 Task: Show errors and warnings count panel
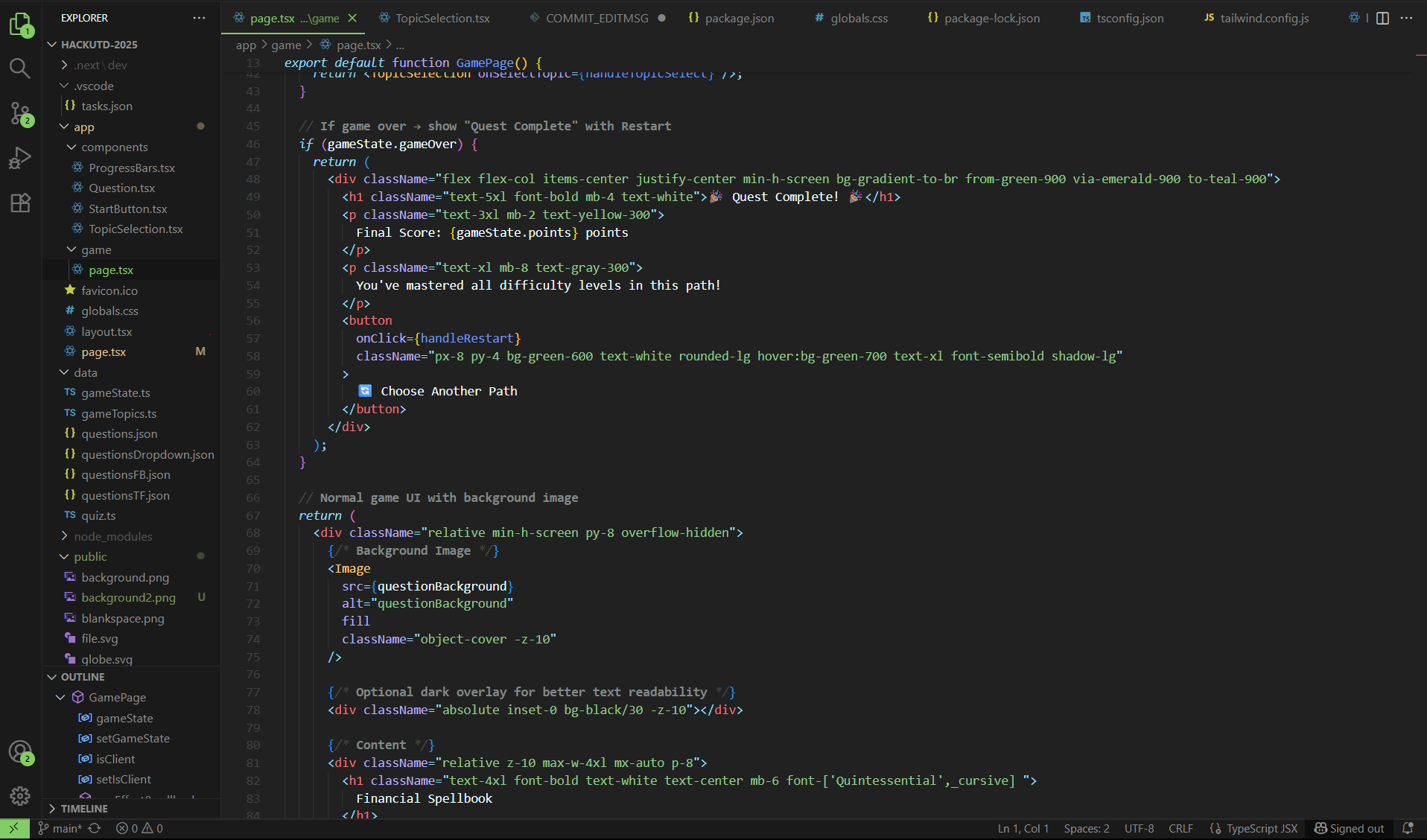139,828
